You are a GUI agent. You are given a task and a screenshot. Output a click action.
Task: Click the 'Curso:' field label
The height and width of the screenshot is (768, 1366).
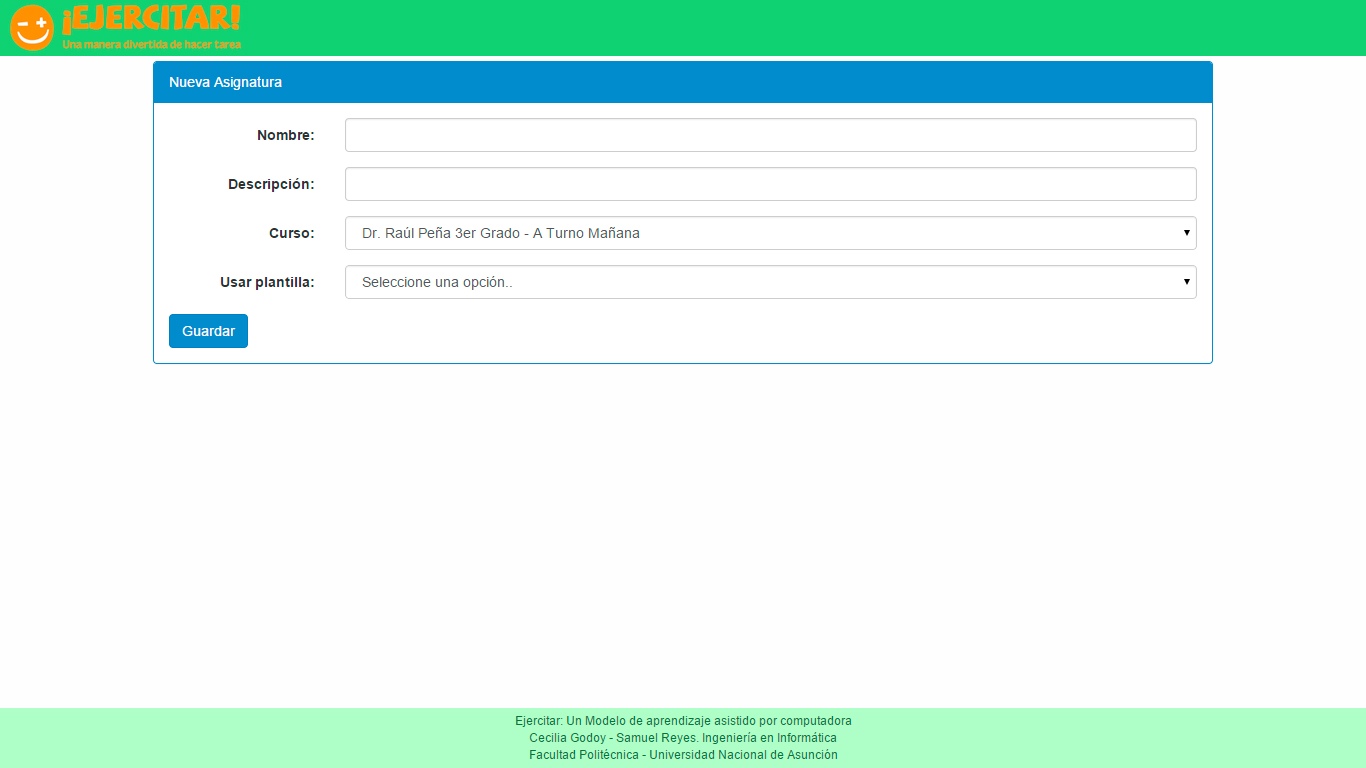tap(291, 233)
